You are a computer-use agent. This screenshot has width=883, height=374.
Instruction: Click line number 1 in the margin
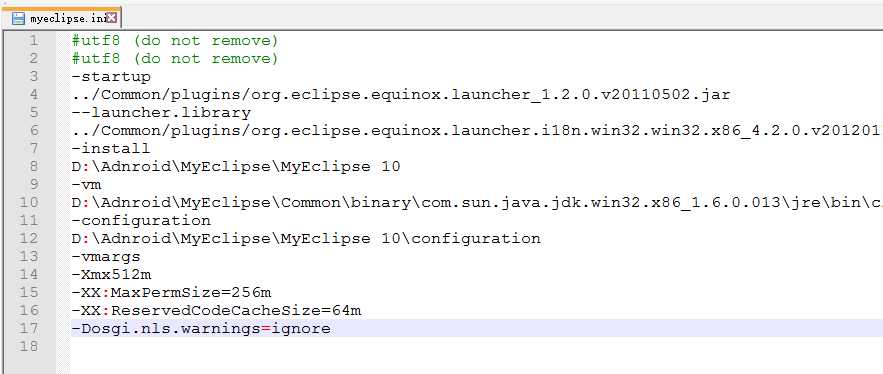coord(33,41)
